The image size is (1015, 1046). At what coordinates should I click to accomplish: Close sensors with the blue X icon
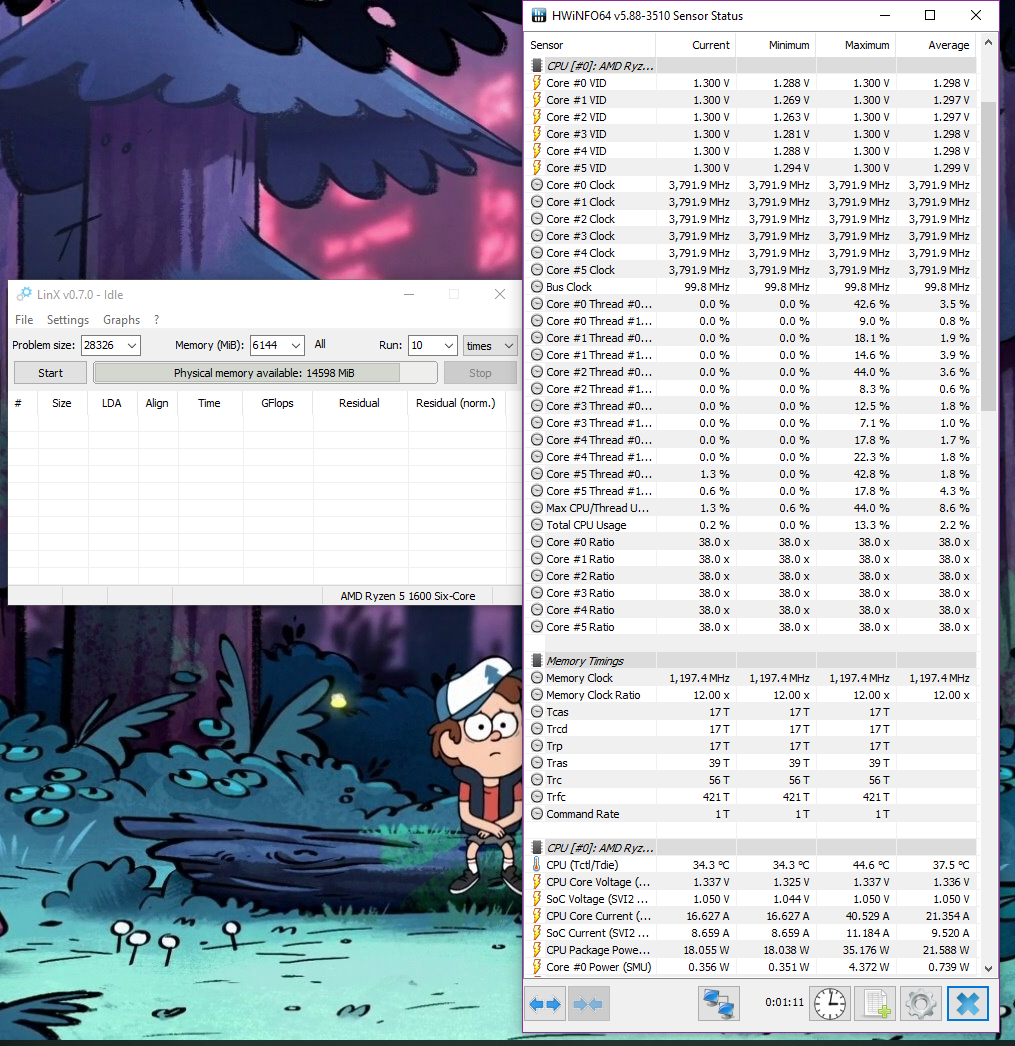(968, 1003)
